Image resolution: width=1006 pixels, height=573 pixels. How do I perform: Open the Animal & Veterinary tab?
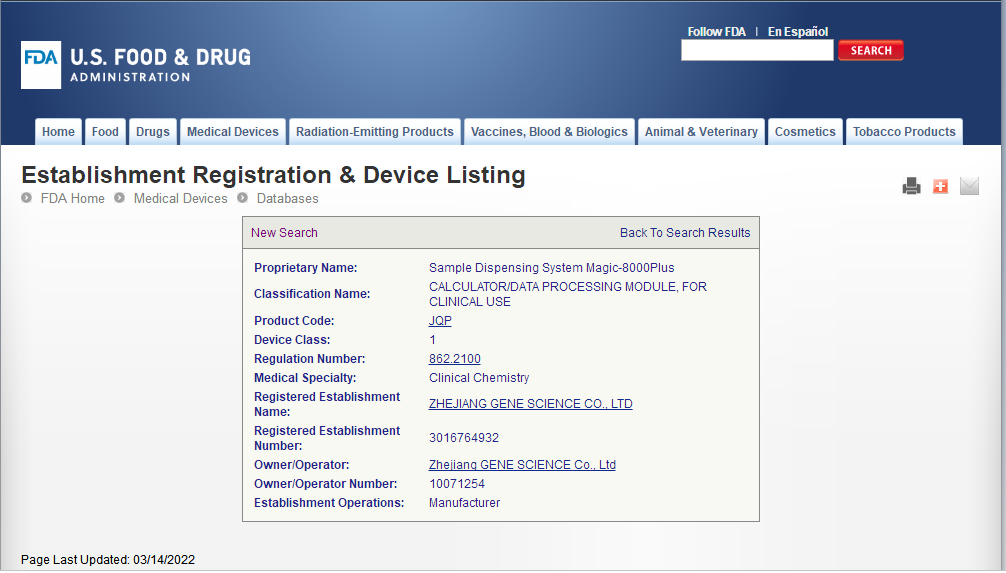[x=701, y=132]
